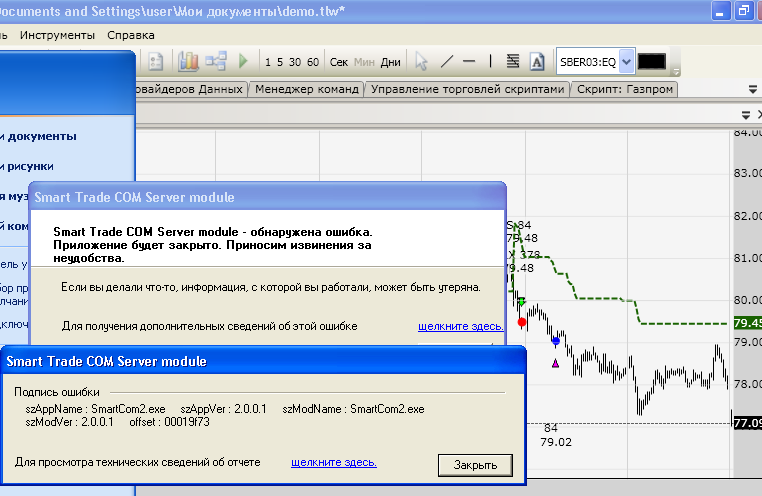Switch timeframe units to Сек
Viewport: 762px width, 496px height.
click(x=339, y=62)
